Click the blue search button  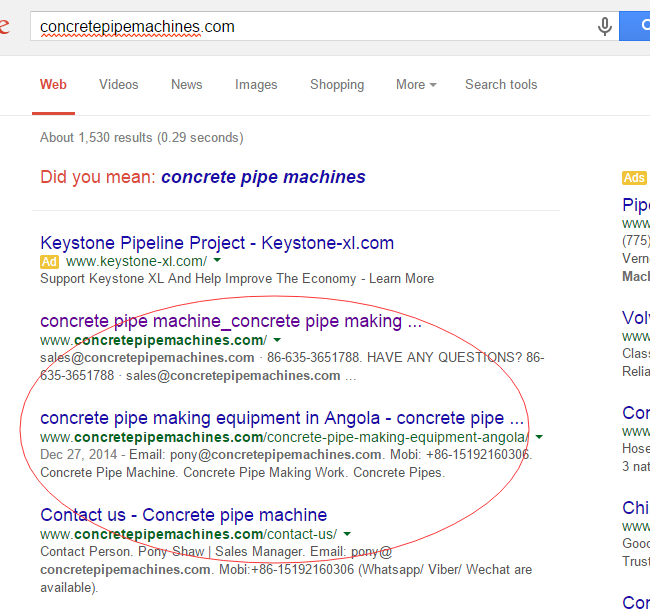[x=635, y=26]
